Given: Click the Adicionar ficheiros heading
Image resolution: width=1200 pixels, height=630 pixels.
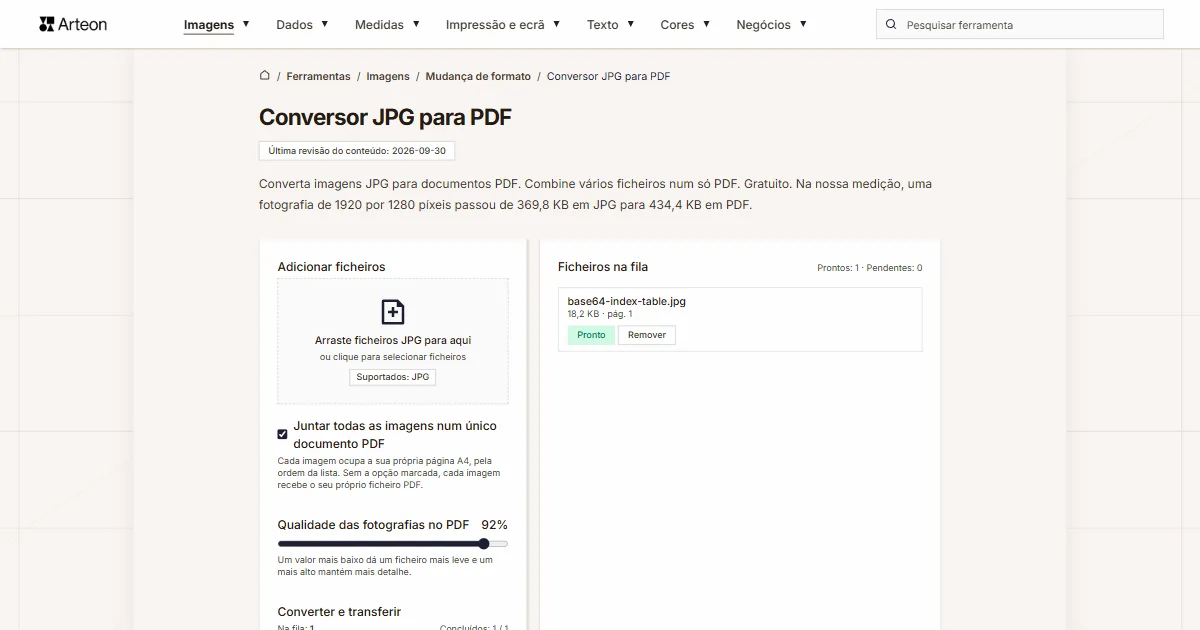Looking at the screenshot, I should pos(331,267).
